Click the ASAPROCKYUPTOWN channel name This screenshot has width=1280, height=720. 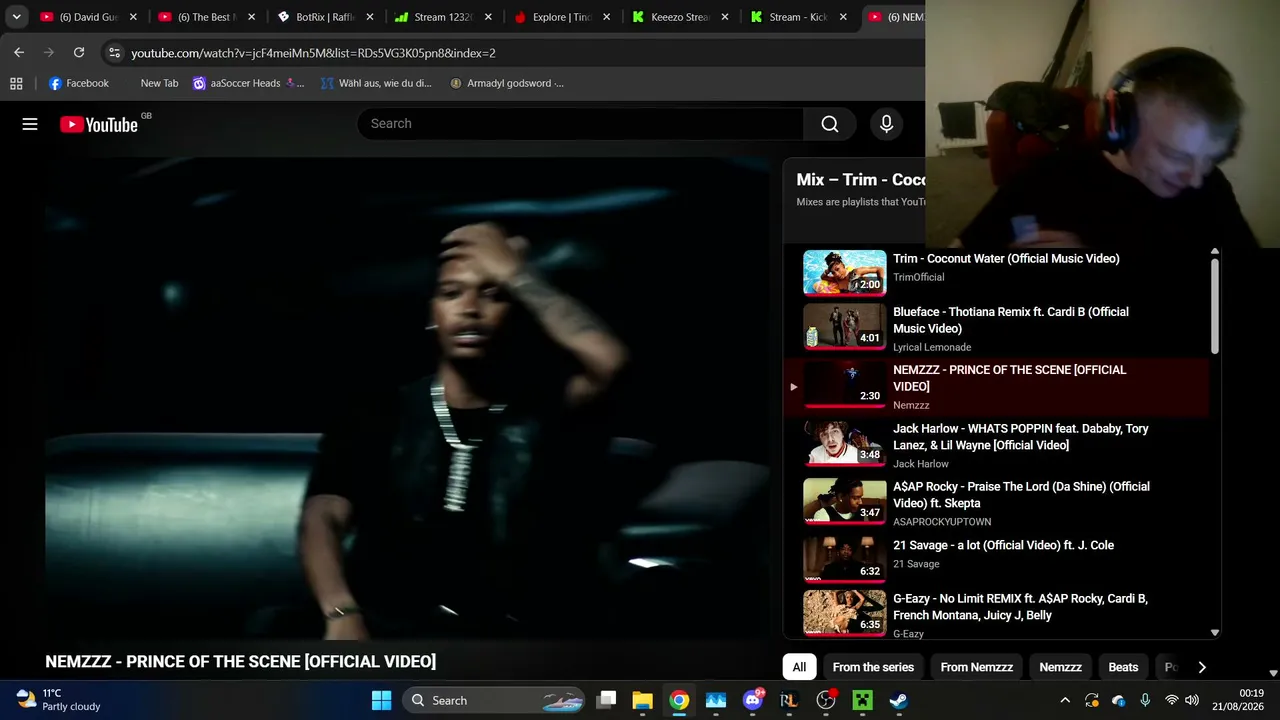tap(942, 522)
